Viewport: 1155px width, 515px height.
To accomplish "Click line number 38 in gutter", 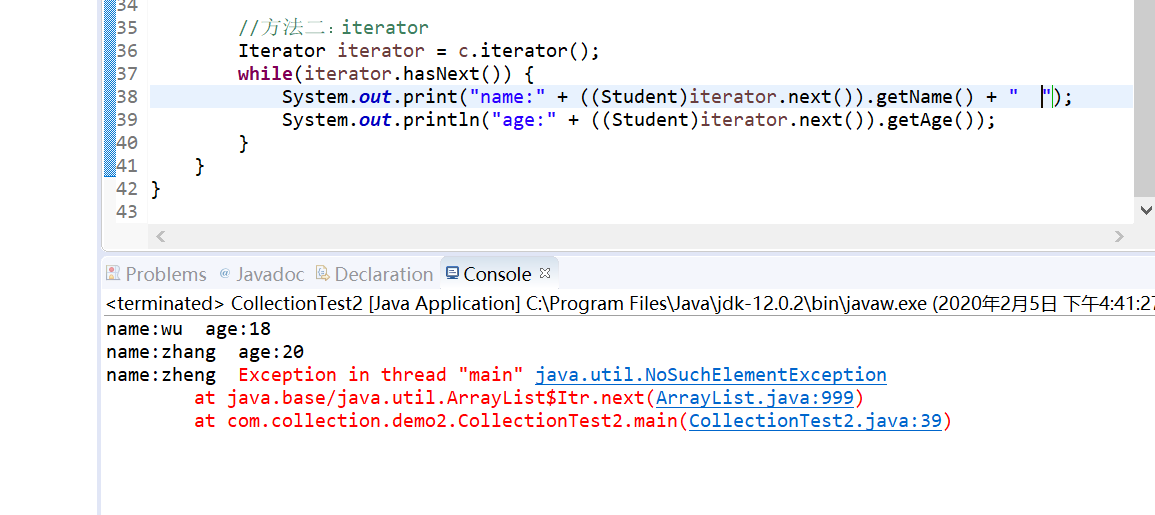I will [127, 97].
